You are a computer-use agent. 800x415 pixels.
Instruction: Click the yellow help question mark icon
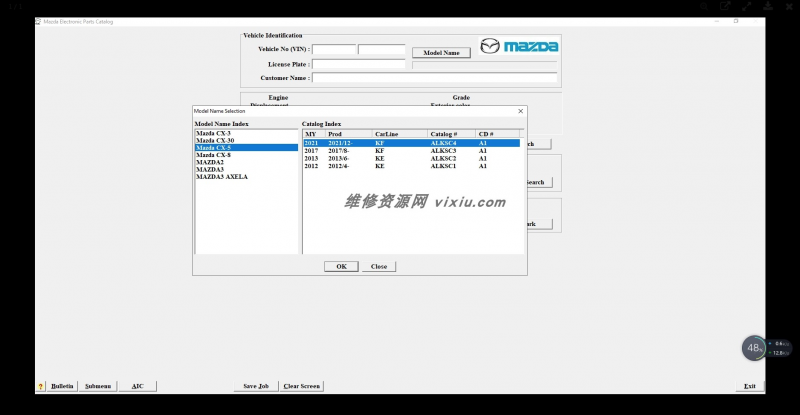pos(41,386)
